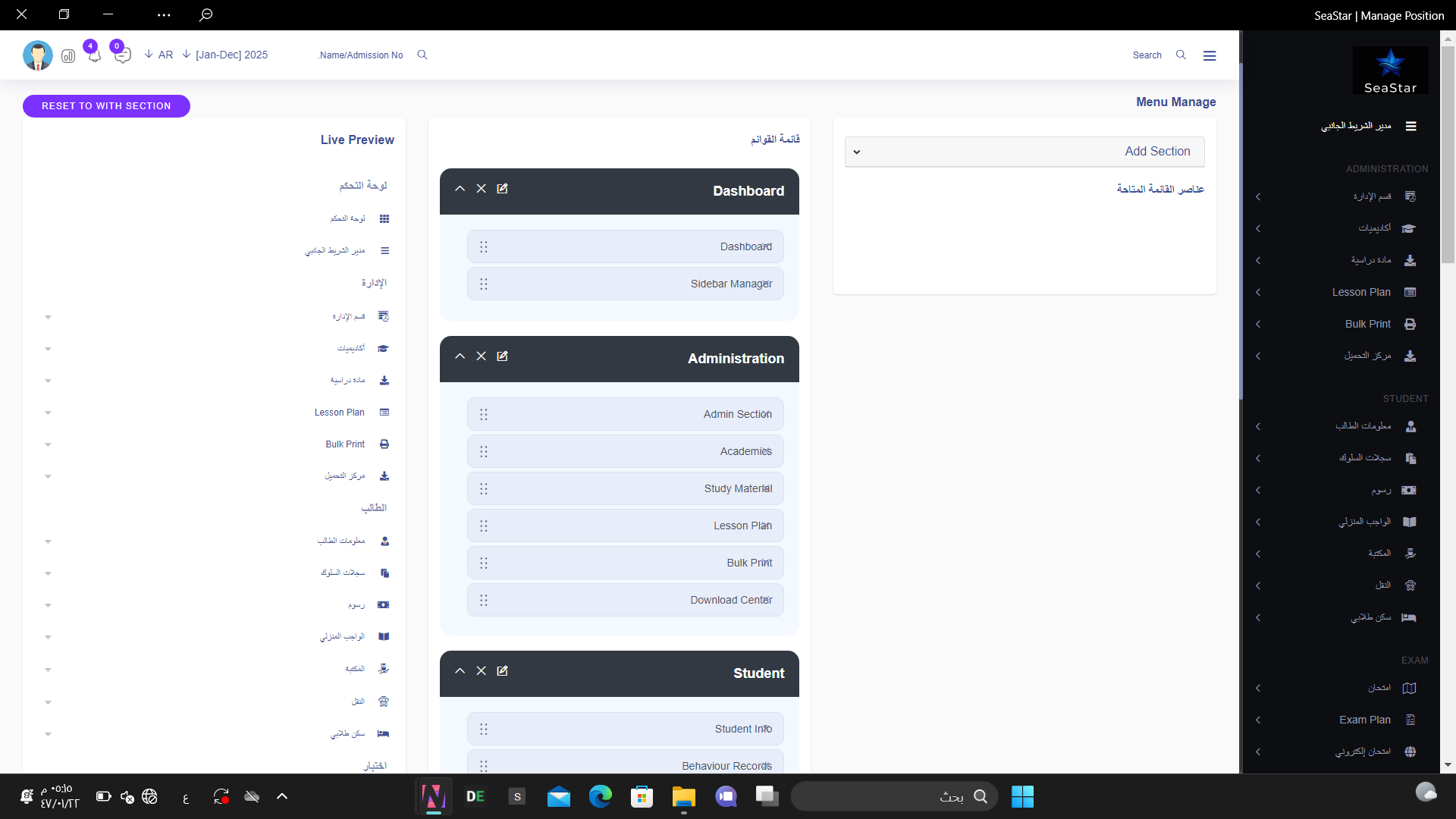The height and width of the screenshot is (819, 1456).
Task: Collapse the Student section with chevron
Action: point(460,671)
